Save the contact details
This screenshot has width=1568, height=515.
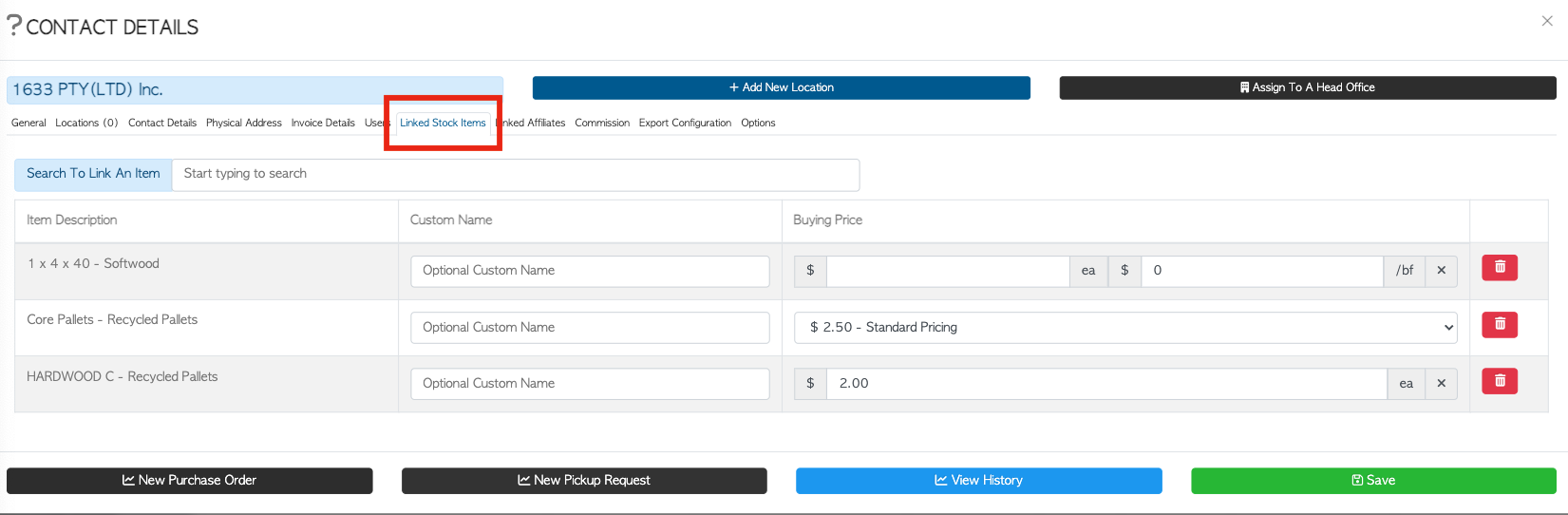[1373, 481]
